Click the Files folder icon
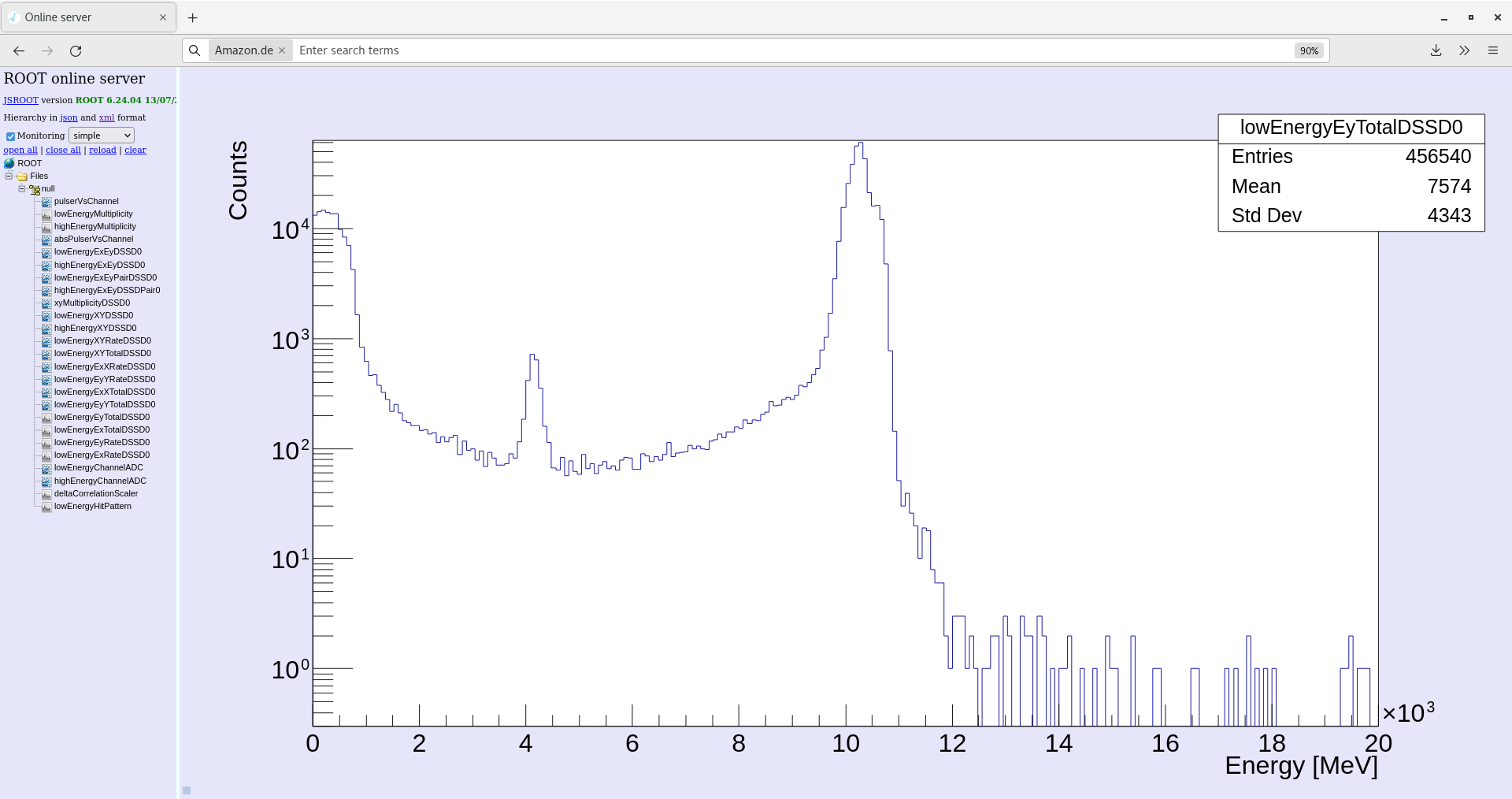This screenshot has height=799, width=1512. [22, 177]
